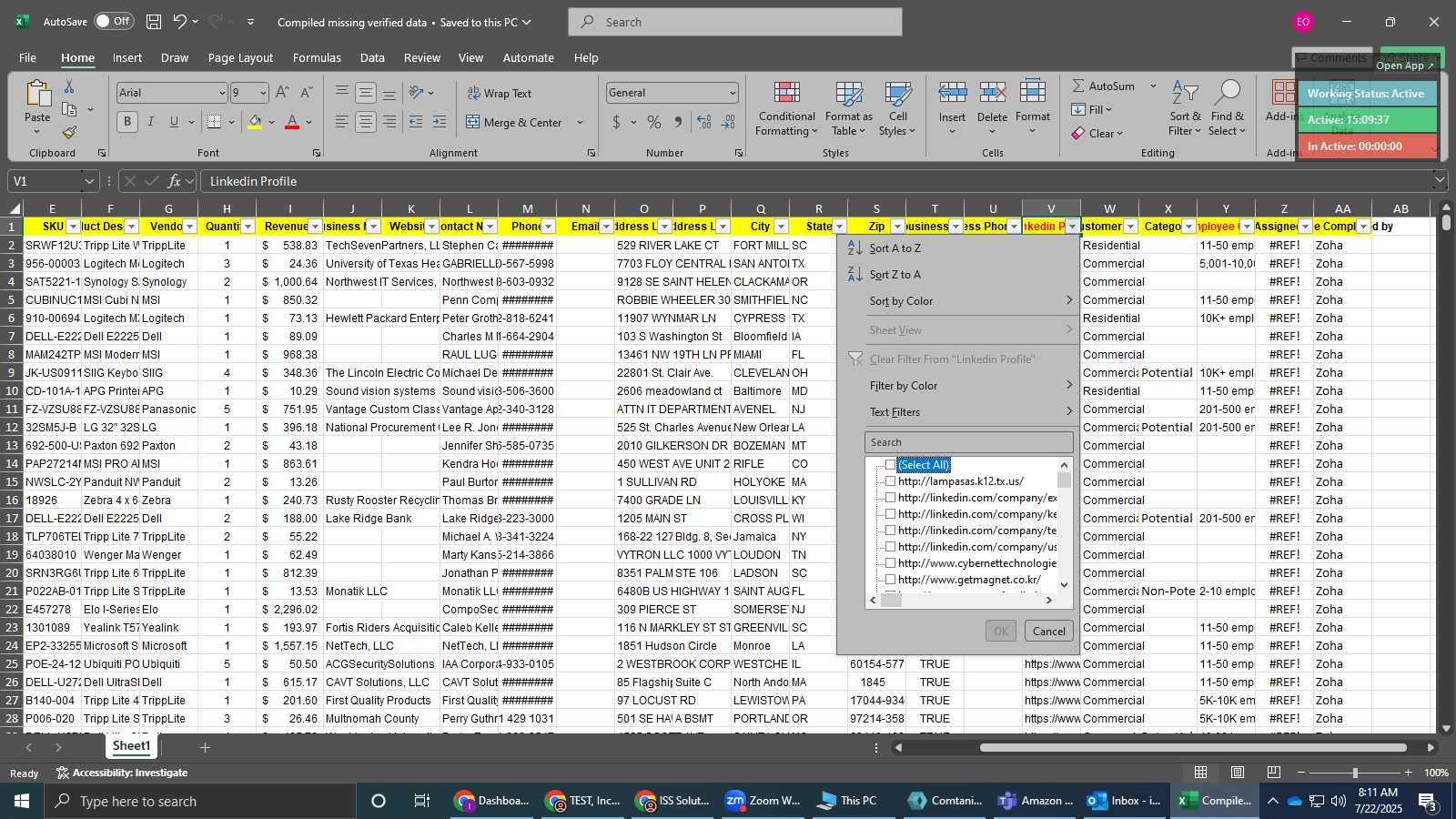Click the Cut scissors icon
This screenshot has width=1456, height=819.
pyautogui.click(x=69, y=86)
